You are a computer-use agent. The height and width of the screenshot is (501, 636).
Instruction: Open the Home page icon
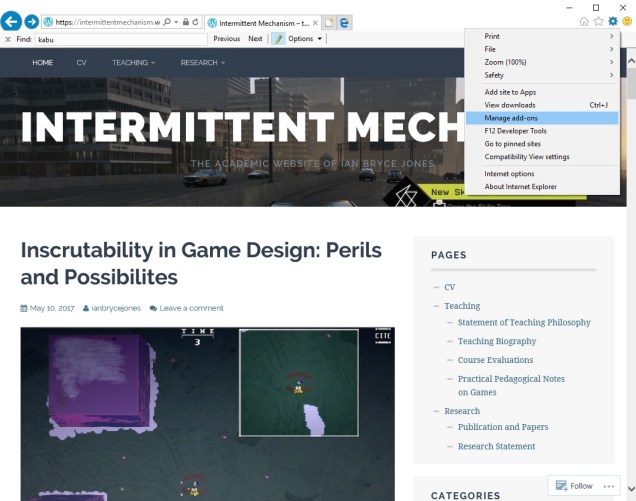[584, 21]
